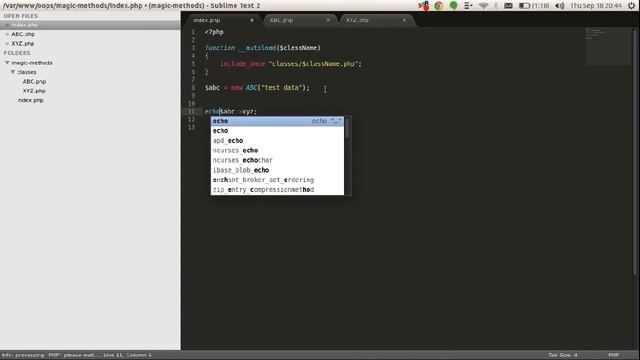Viewport: 640px width, 360px height.
Task: Click the editor vertical scrollbar
Action: [635, 151]
